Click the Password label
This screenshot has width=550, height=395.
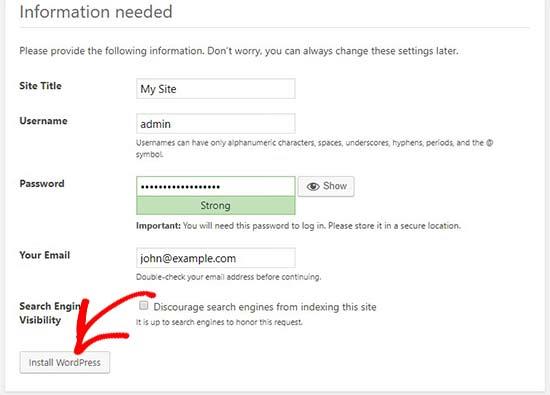point(42,183)
